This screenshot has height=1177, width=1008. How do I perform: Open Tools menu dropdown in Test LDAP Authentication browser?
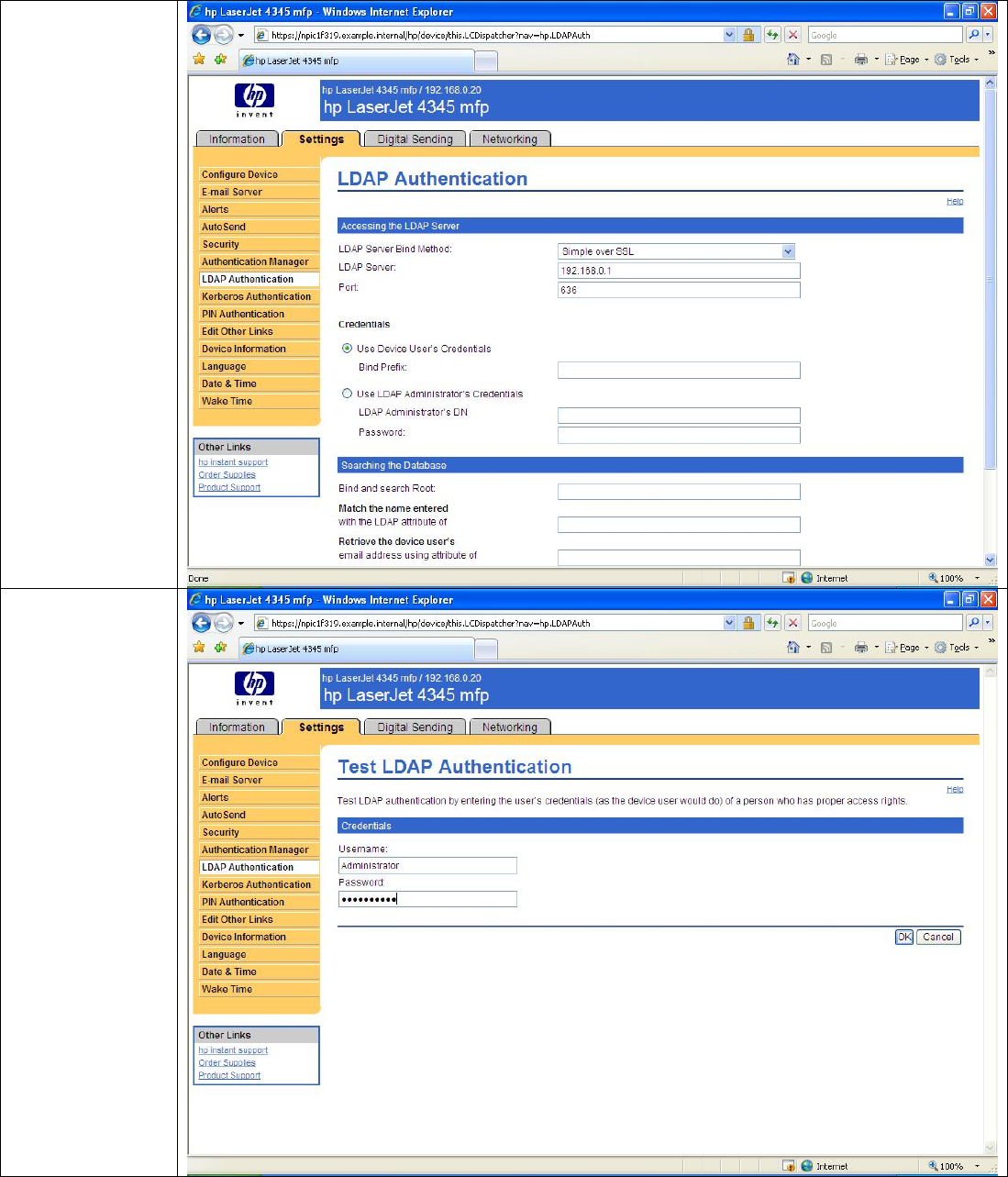click(x=957, y=648)
